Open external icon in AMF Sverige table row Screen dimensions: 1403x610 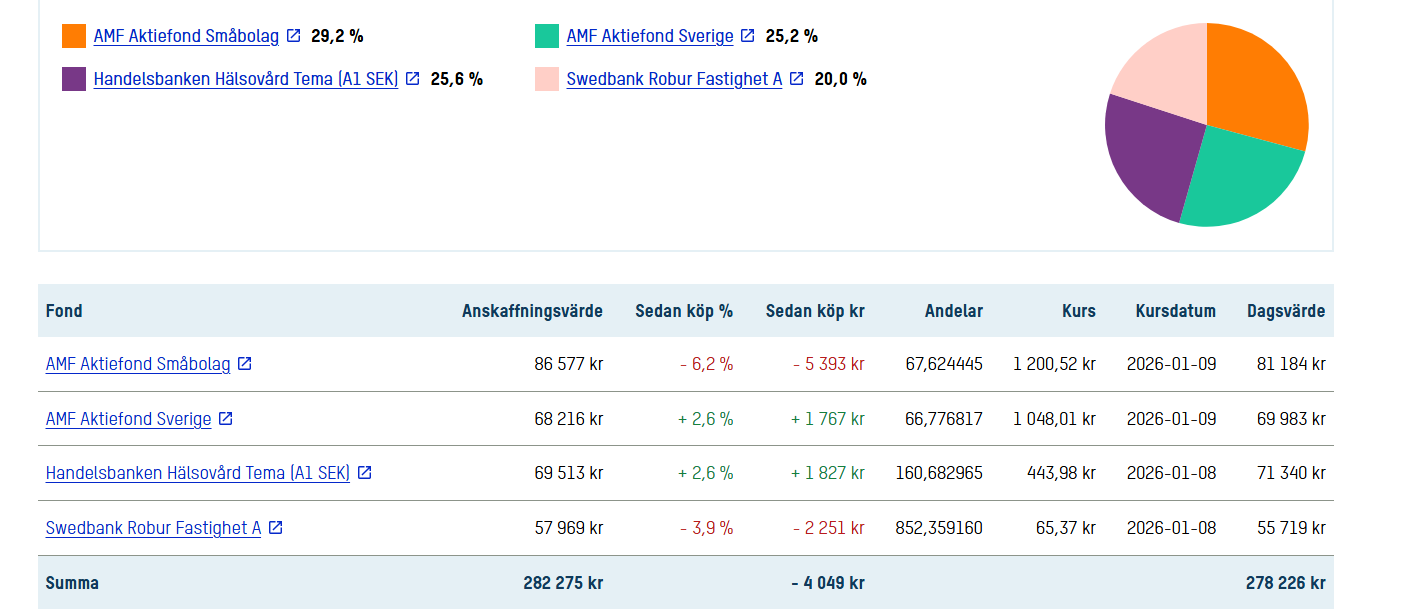[225, 418]
